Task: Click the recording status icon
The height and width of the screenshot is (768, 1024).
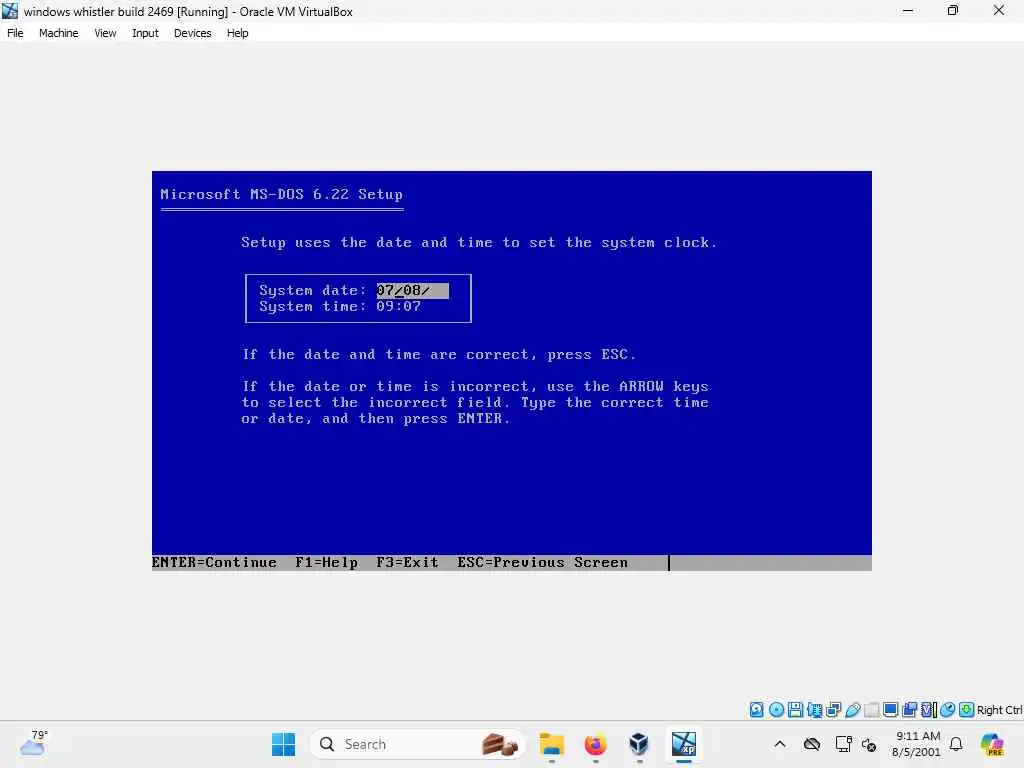Action: [909, 710]
